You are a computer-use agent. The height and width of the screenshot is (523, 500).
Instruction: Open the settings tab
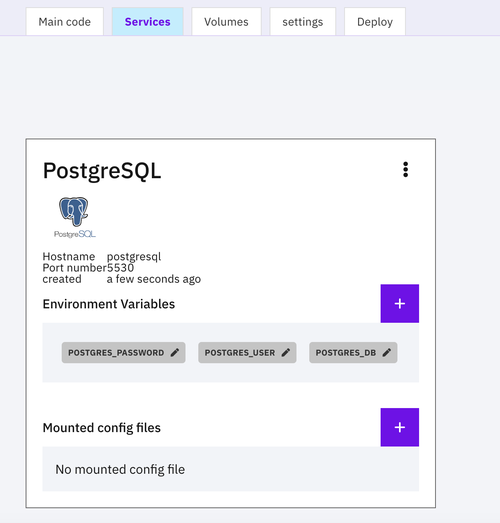(x=303, y=22)
